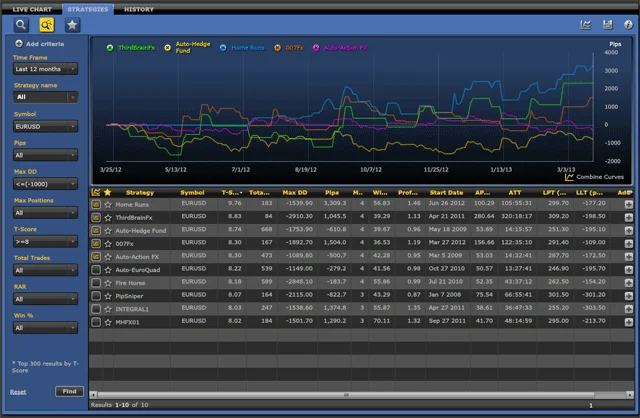Click the Combine Curves chart icon

(569, 177)
